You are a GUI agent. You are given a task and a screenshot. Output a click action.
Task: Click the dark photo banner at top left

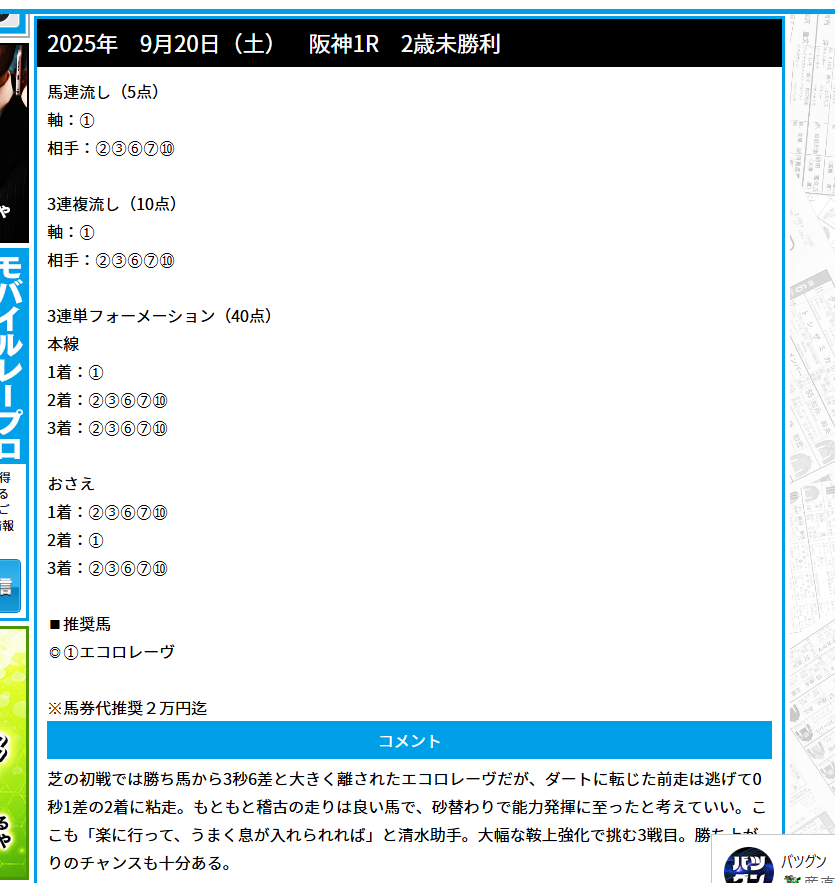click(13, 140)
